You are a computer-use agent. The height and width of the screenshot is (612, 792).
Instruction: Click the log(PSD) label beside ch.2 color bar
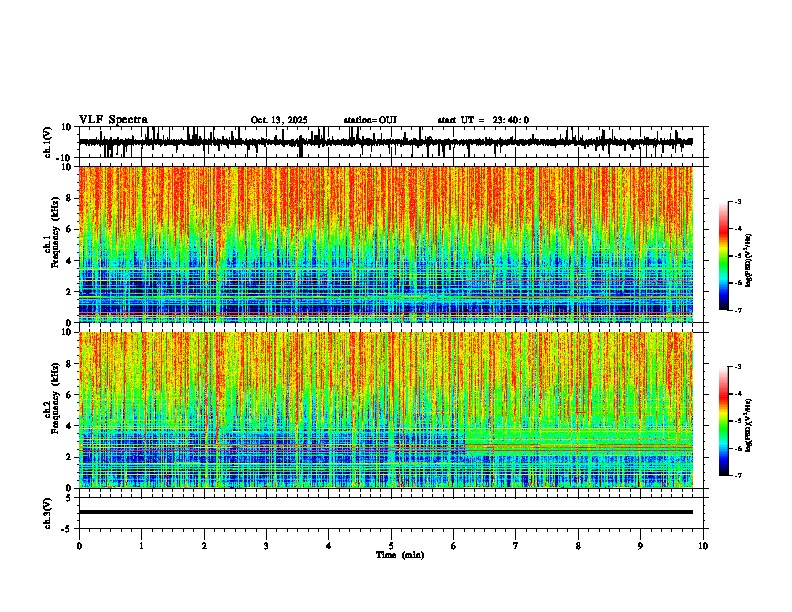749,426
